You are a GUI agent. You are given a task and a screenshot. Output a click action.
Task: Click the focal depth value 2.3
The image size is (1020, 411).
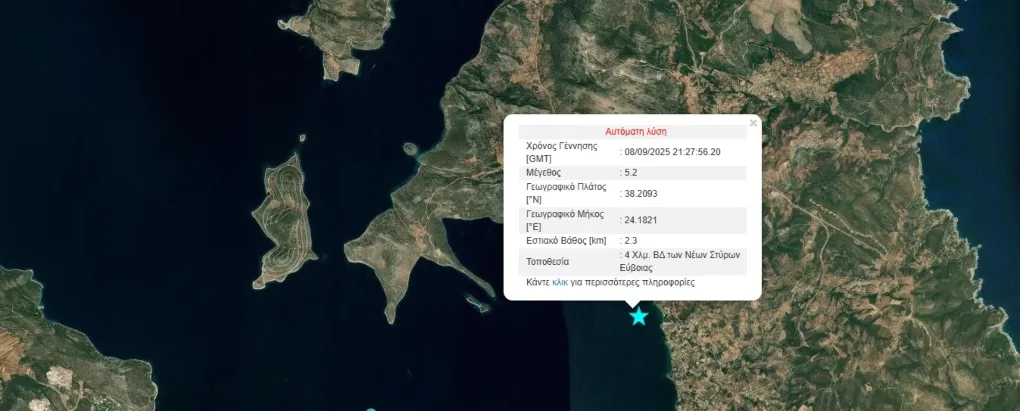631,241
